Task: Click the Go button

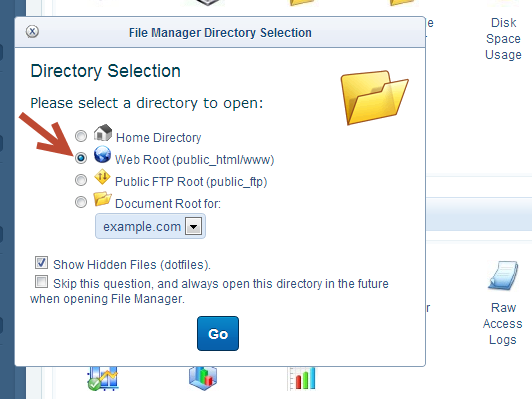Action: 218,334
